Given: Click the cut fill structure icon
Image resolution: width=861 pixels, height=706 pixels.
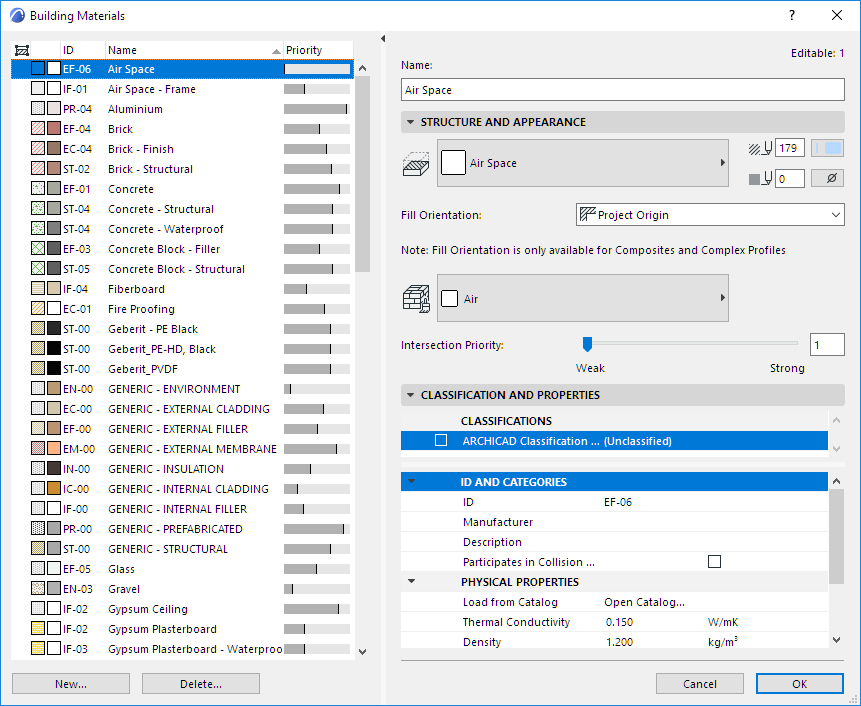Looking at the screenshot, I should point(414,163).
